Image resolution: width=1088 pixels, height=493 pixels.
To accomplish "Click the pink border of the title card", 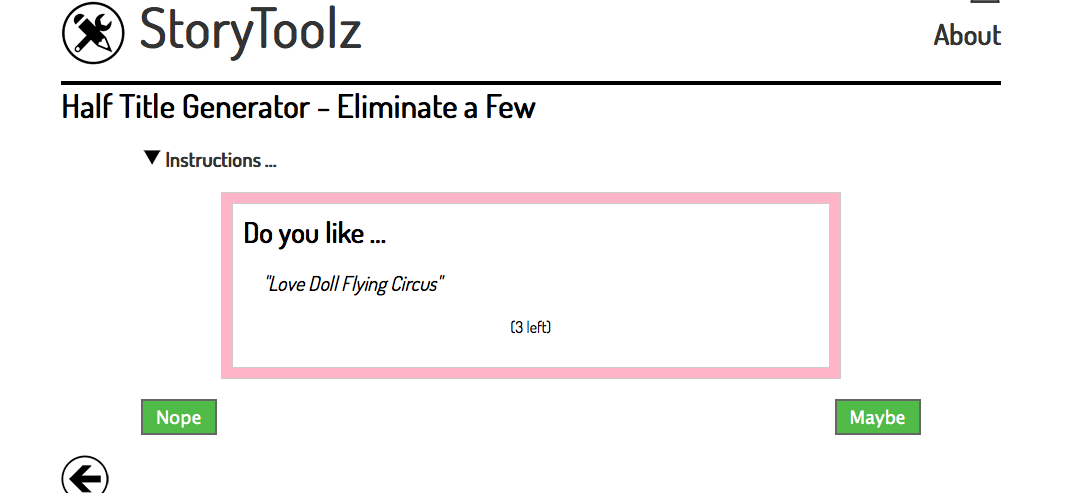I will [531, 199].
